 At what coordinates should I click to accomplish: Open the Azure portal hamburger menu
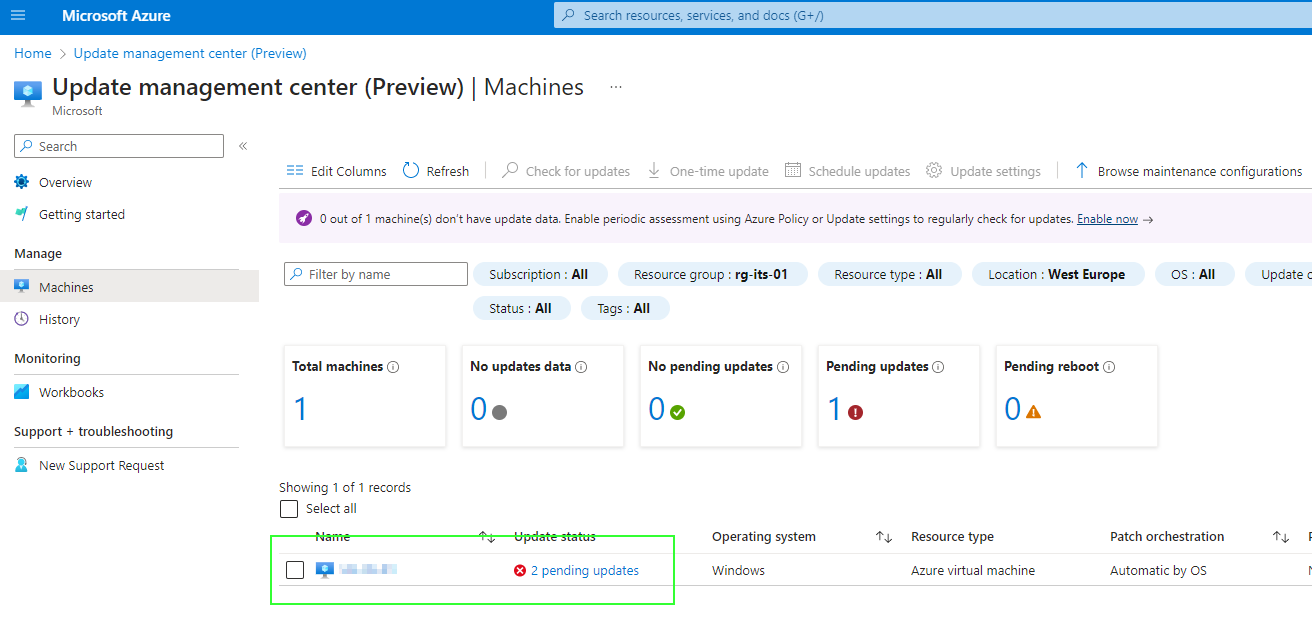click(18, 16)
